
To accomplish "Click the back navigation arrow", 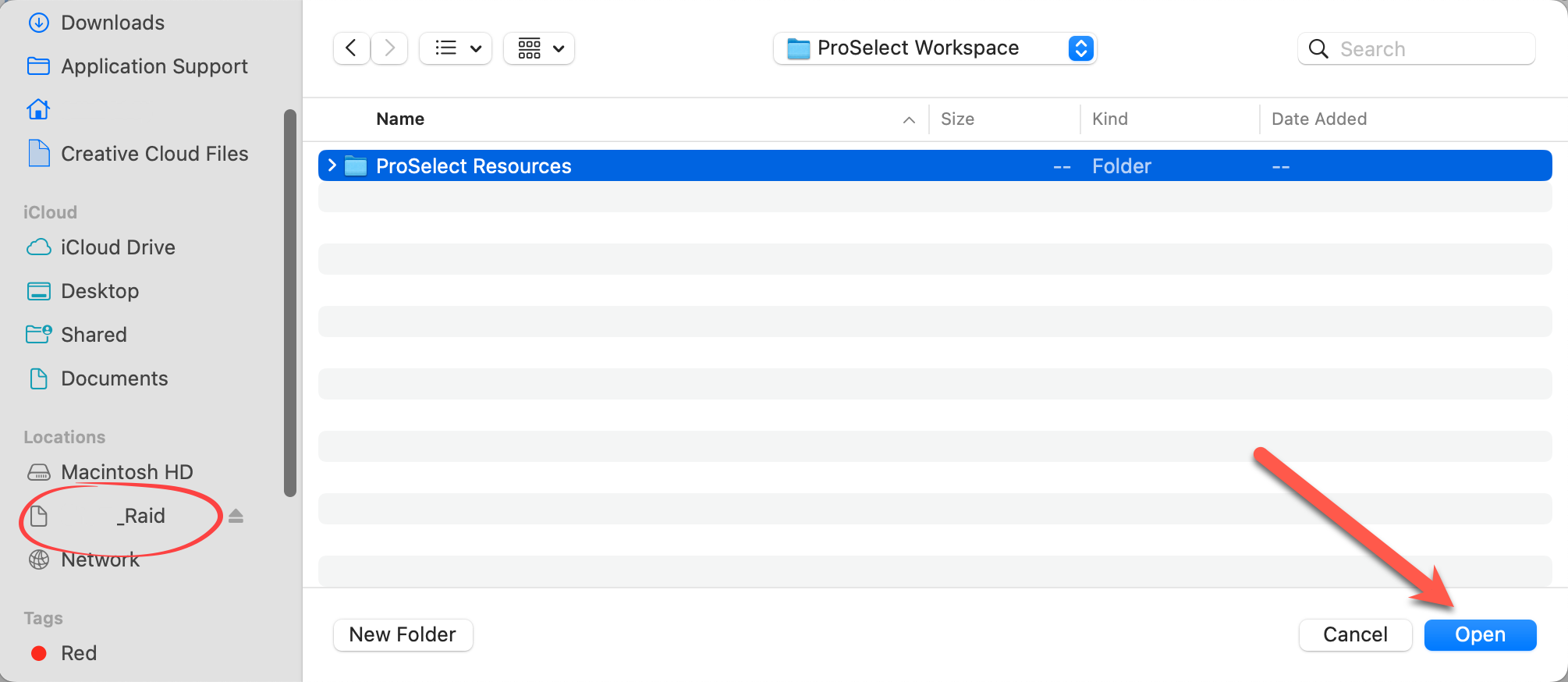I will tap(351, 48).
